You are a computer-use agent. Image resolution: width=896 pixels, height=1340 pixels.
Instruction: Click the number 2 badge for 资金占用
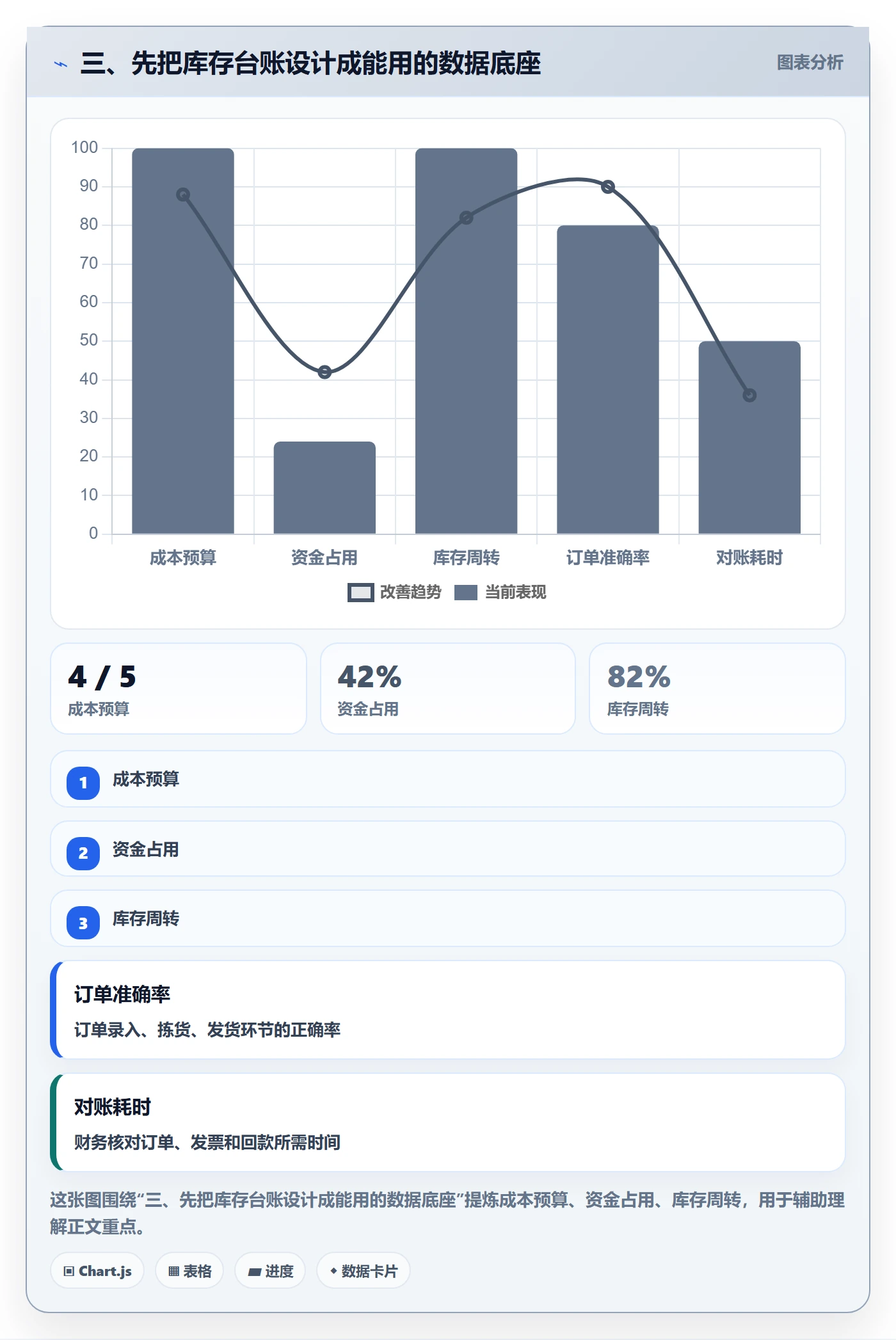tap(83, 853)
